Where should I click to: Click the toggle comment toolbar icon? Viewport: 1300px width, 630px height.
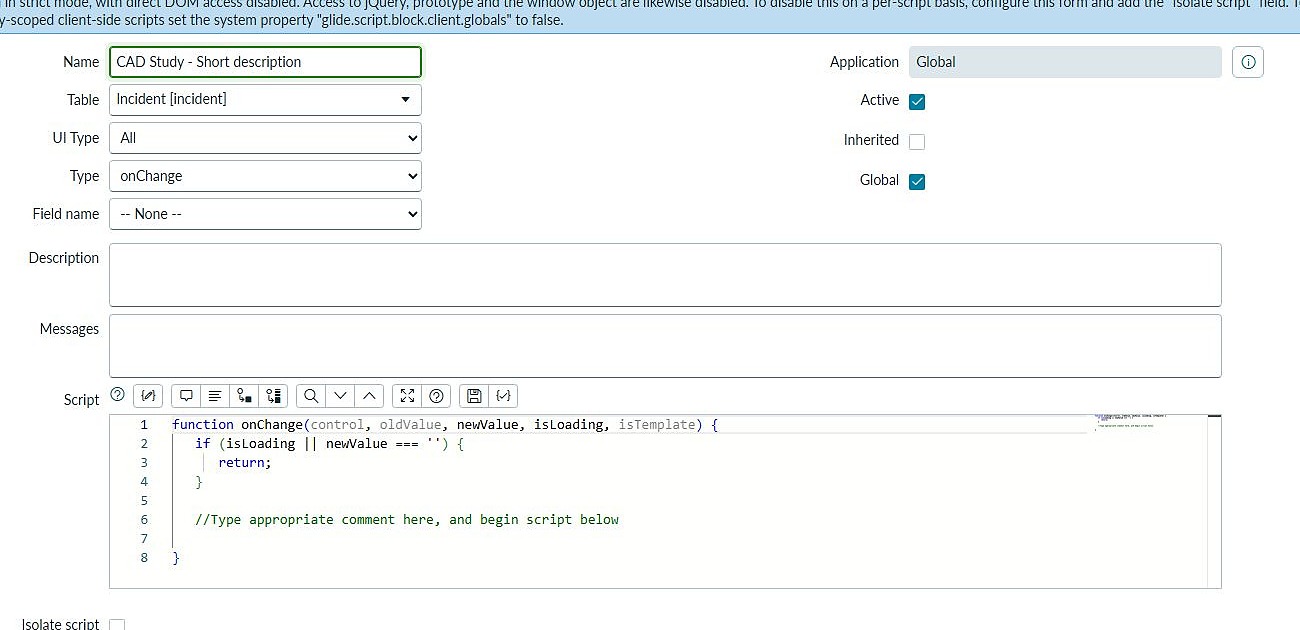[x=186, y=396]
